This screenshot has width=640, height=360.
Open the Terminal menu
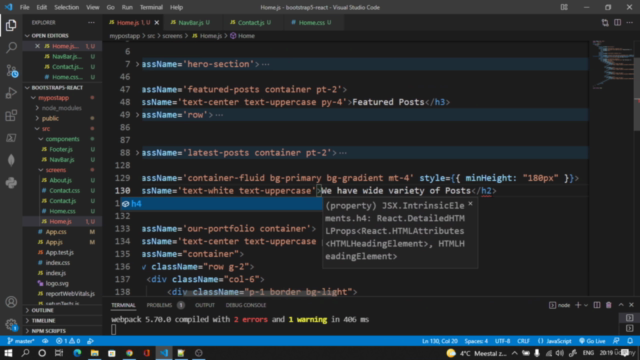pos(151,7)
